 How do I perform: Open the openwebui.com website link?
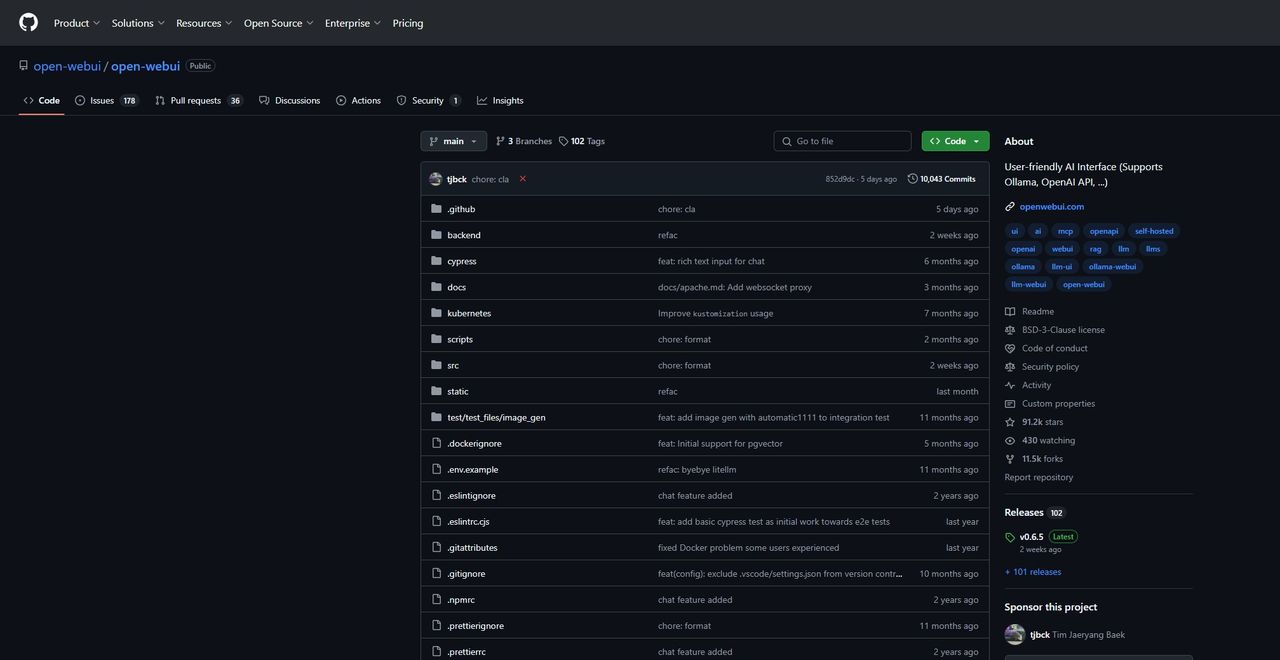1051,206
